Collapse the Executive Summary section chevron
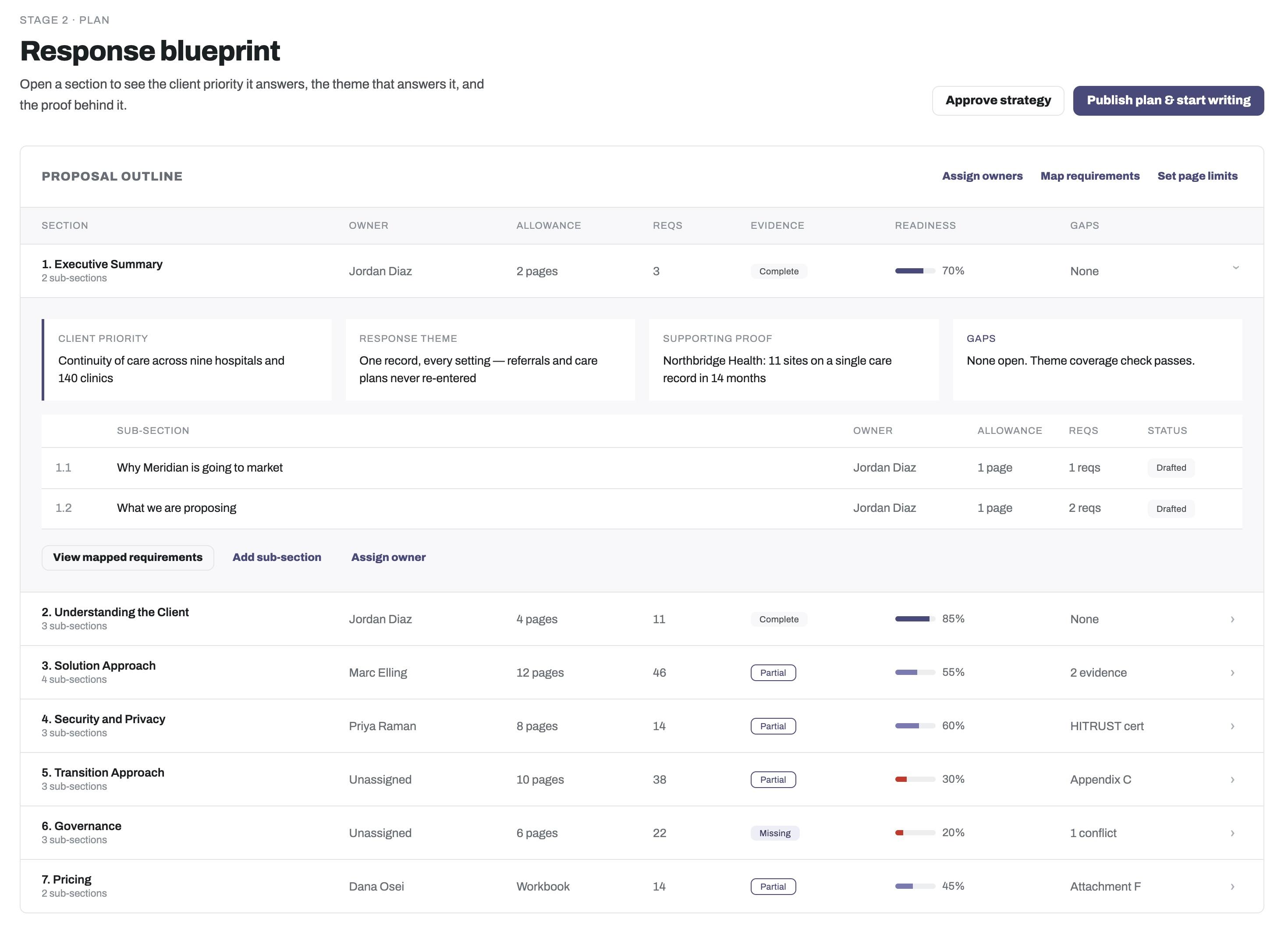Screen dimensions: 1288x930 pos(1235,268)
